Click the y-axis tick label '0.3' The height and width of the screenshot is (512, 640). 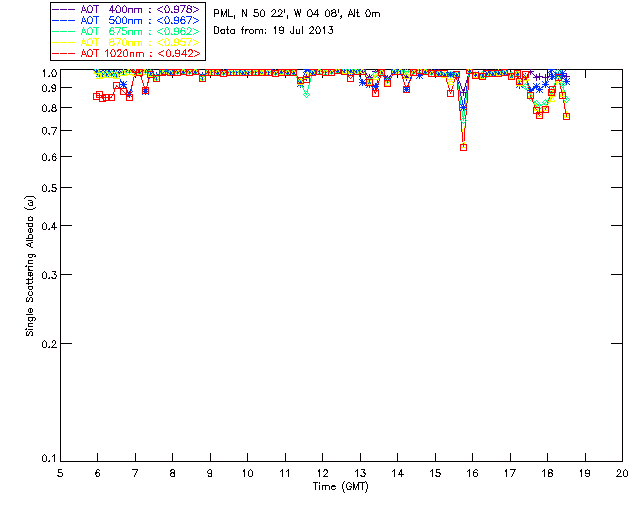[x=49, y=275]
